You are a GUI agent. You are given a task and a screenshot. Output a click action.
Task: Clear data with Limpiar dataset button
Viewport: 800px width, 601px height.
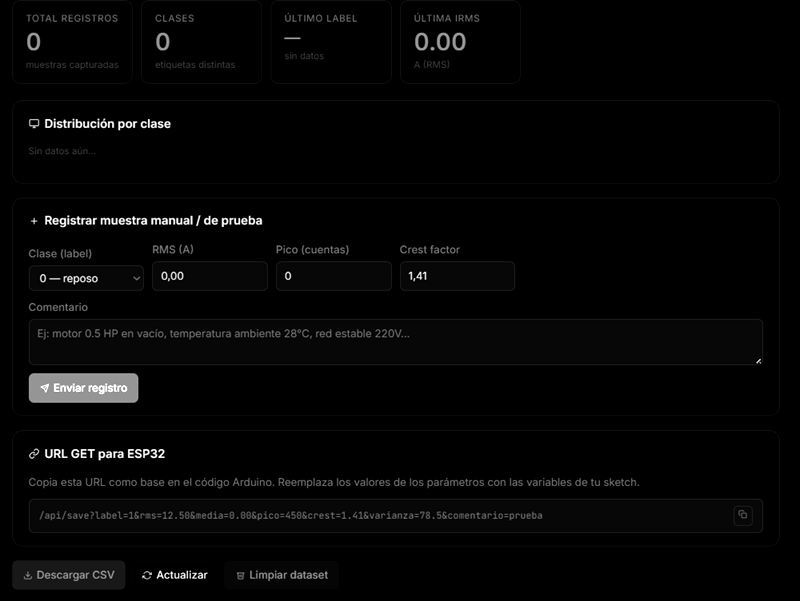282,575
